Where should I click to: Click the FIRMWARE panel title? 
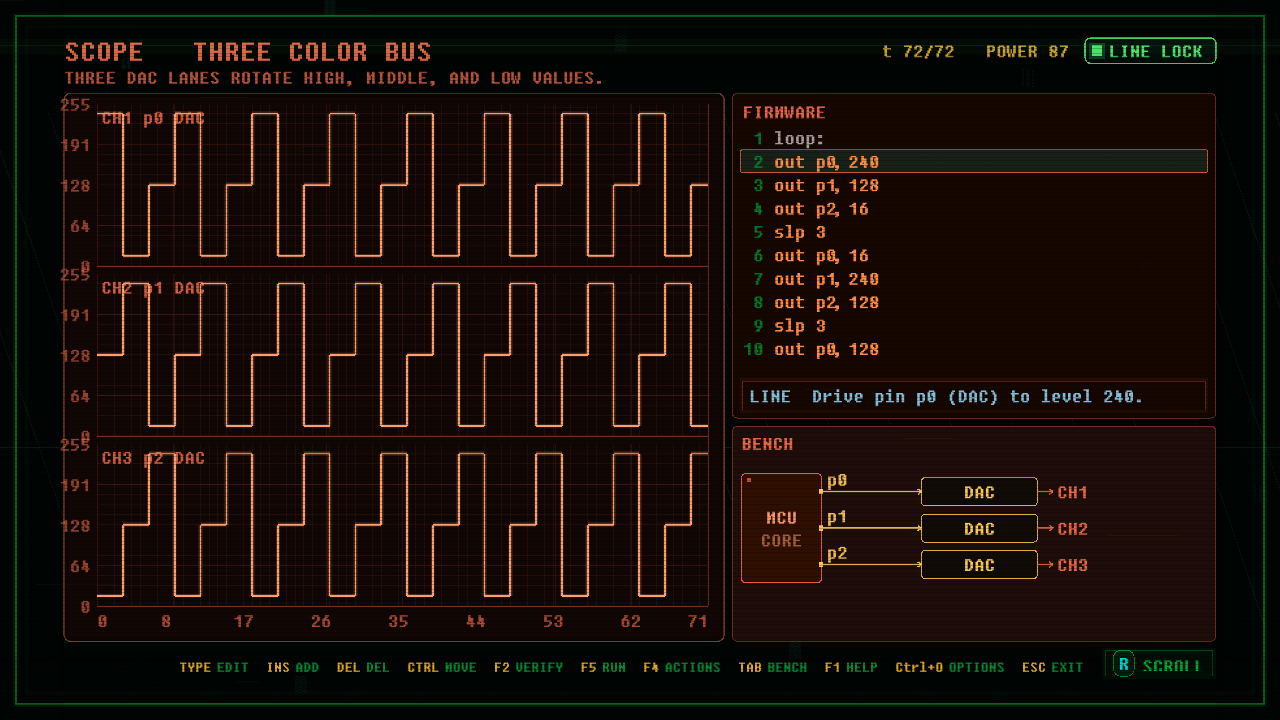(x=784, y=113)
